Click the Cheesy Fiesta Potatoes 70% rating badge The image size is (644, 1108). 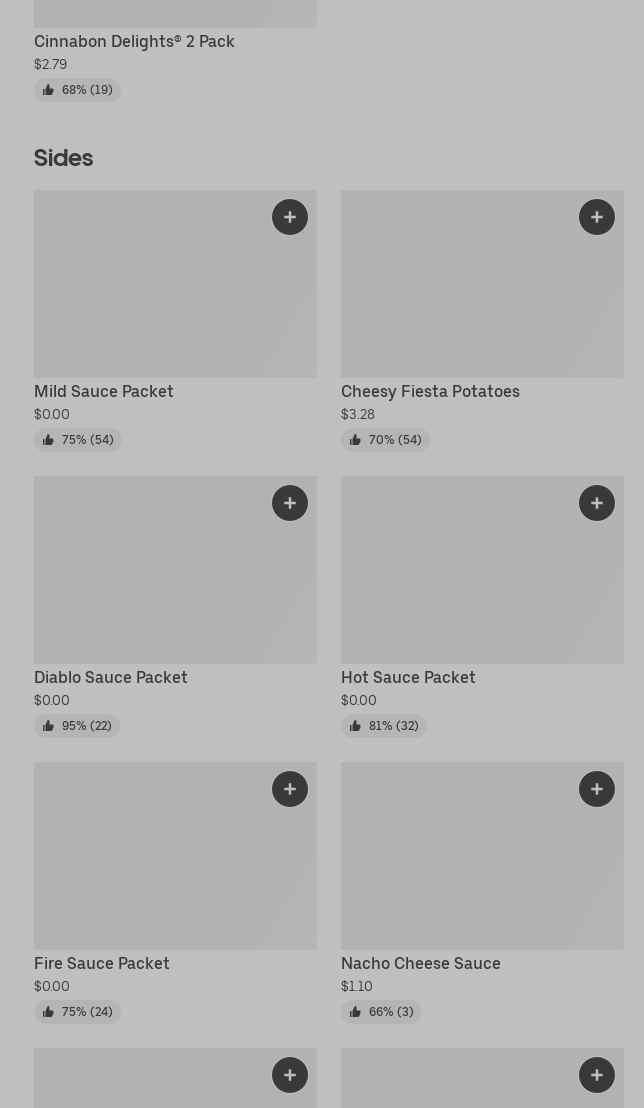point(385,440)
